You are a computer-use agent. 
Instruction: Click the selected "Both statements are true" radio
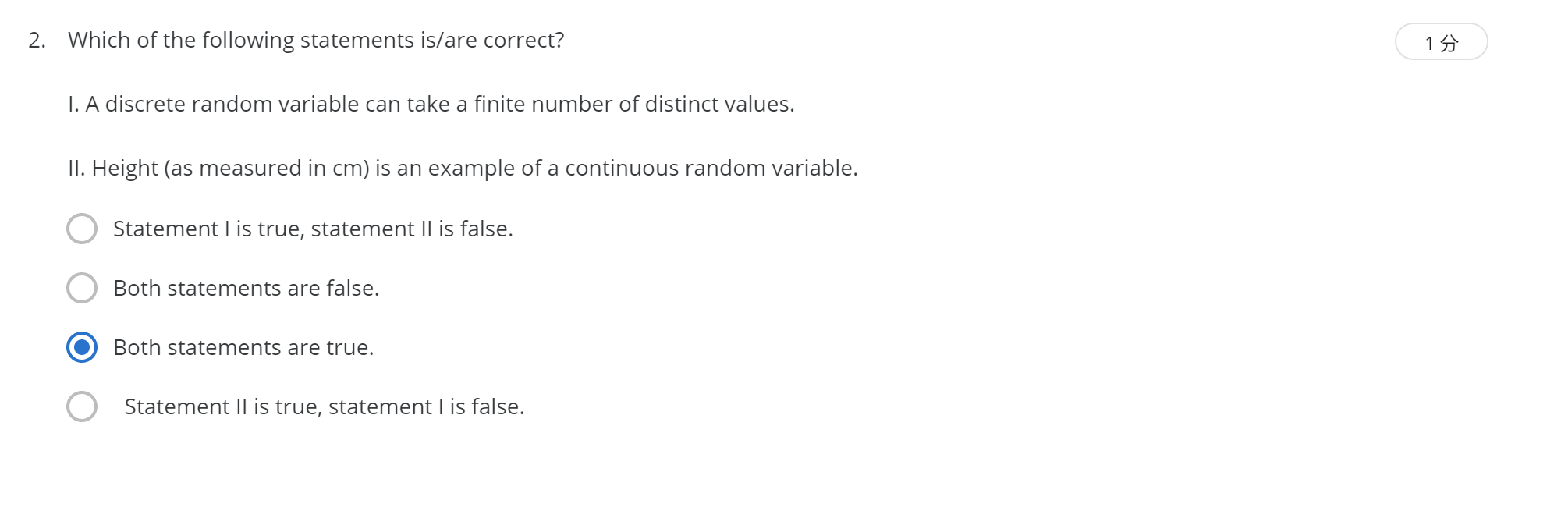(82, 347)
